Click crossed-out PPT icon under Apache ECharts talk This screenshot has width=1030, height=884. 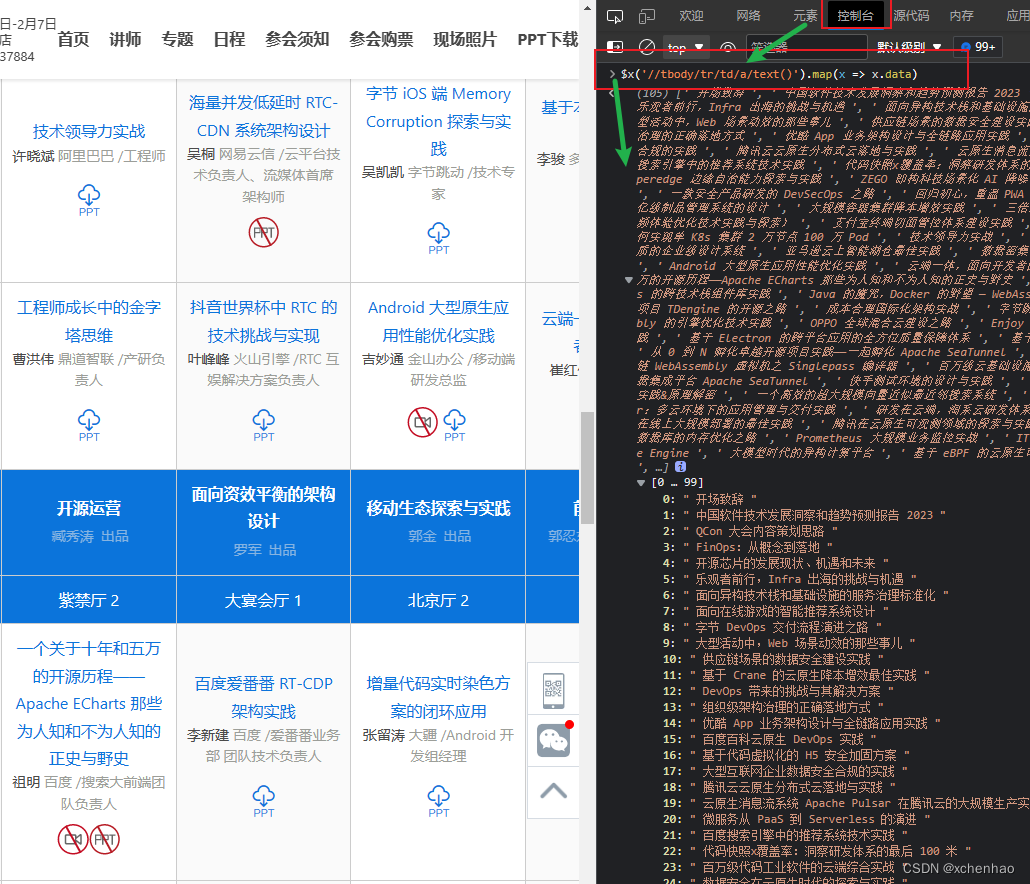tap(104, 839)
